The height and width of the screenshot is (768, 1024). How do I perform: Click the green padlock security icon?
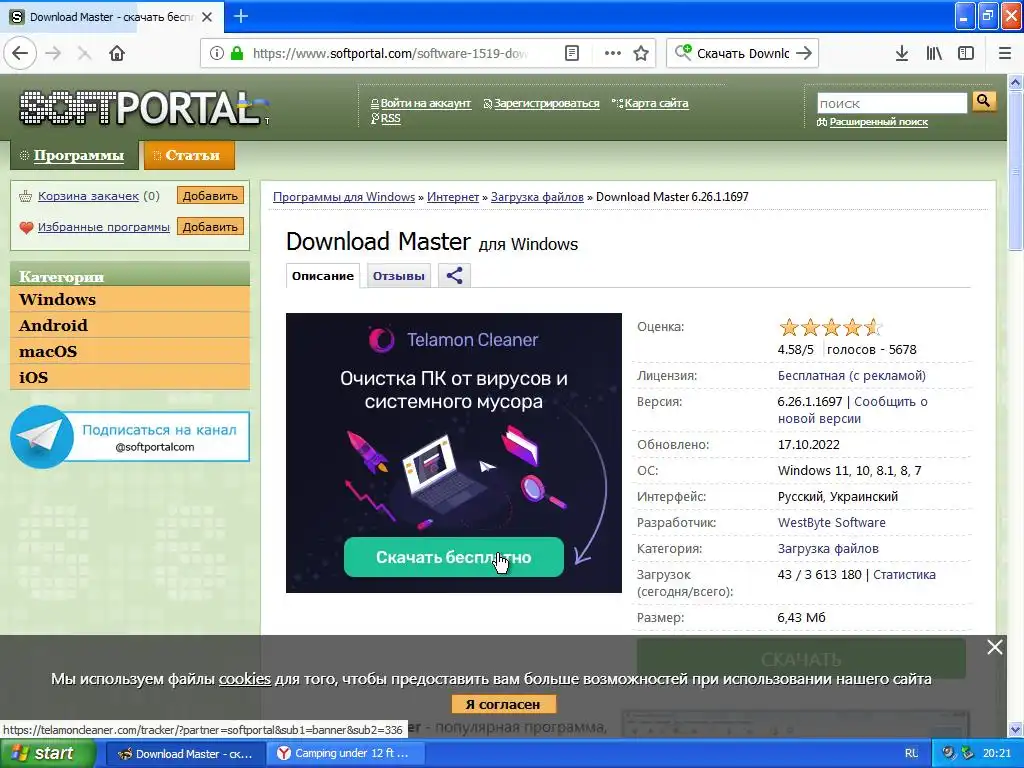237,54
